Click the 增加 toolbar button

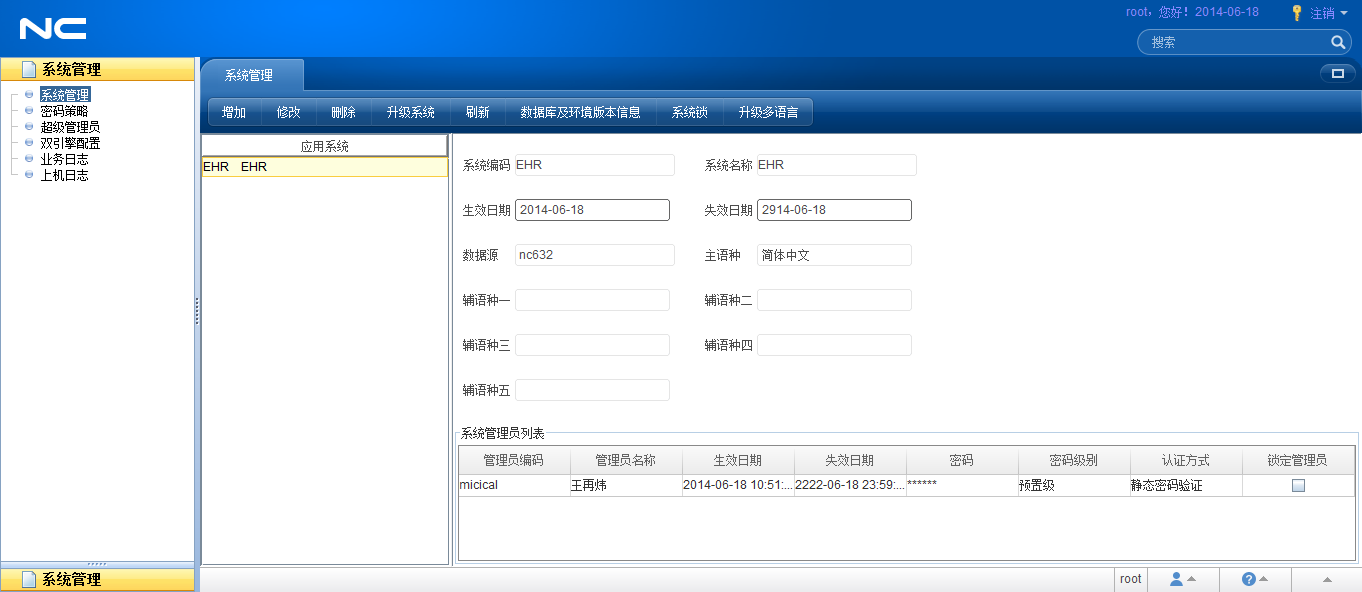[x=234, y=112]
